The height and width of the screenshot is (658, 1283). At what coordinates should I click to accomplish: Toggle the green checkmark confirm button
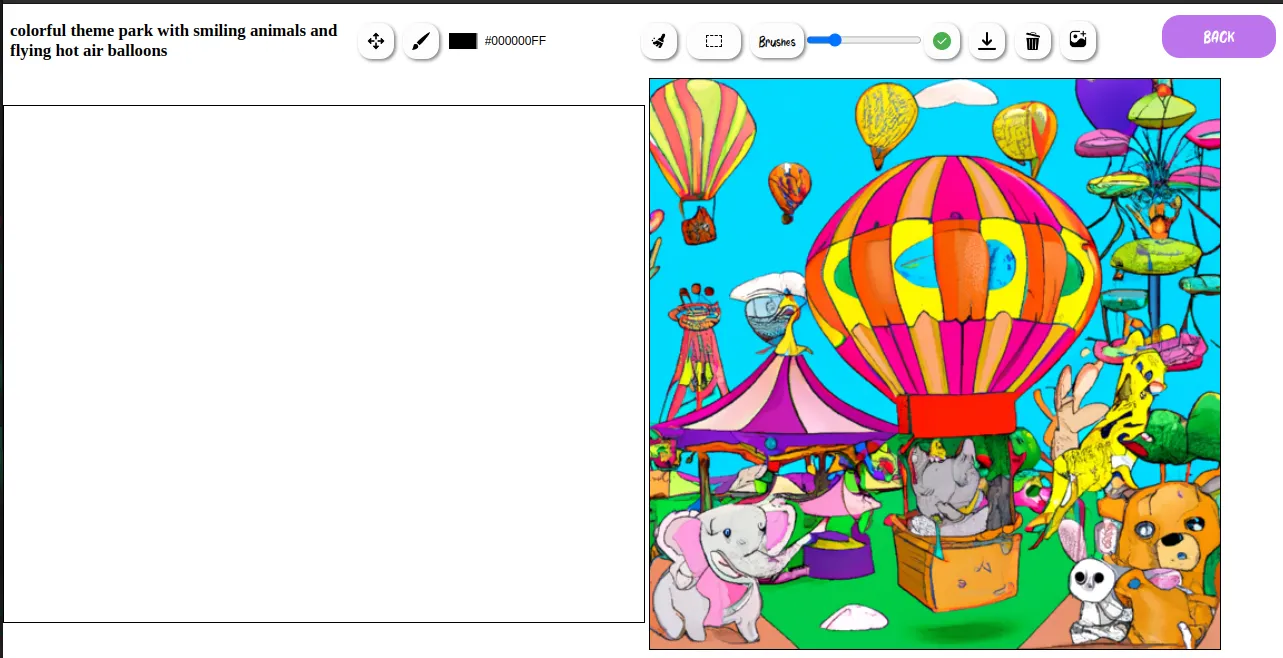[x=942, y=41]
